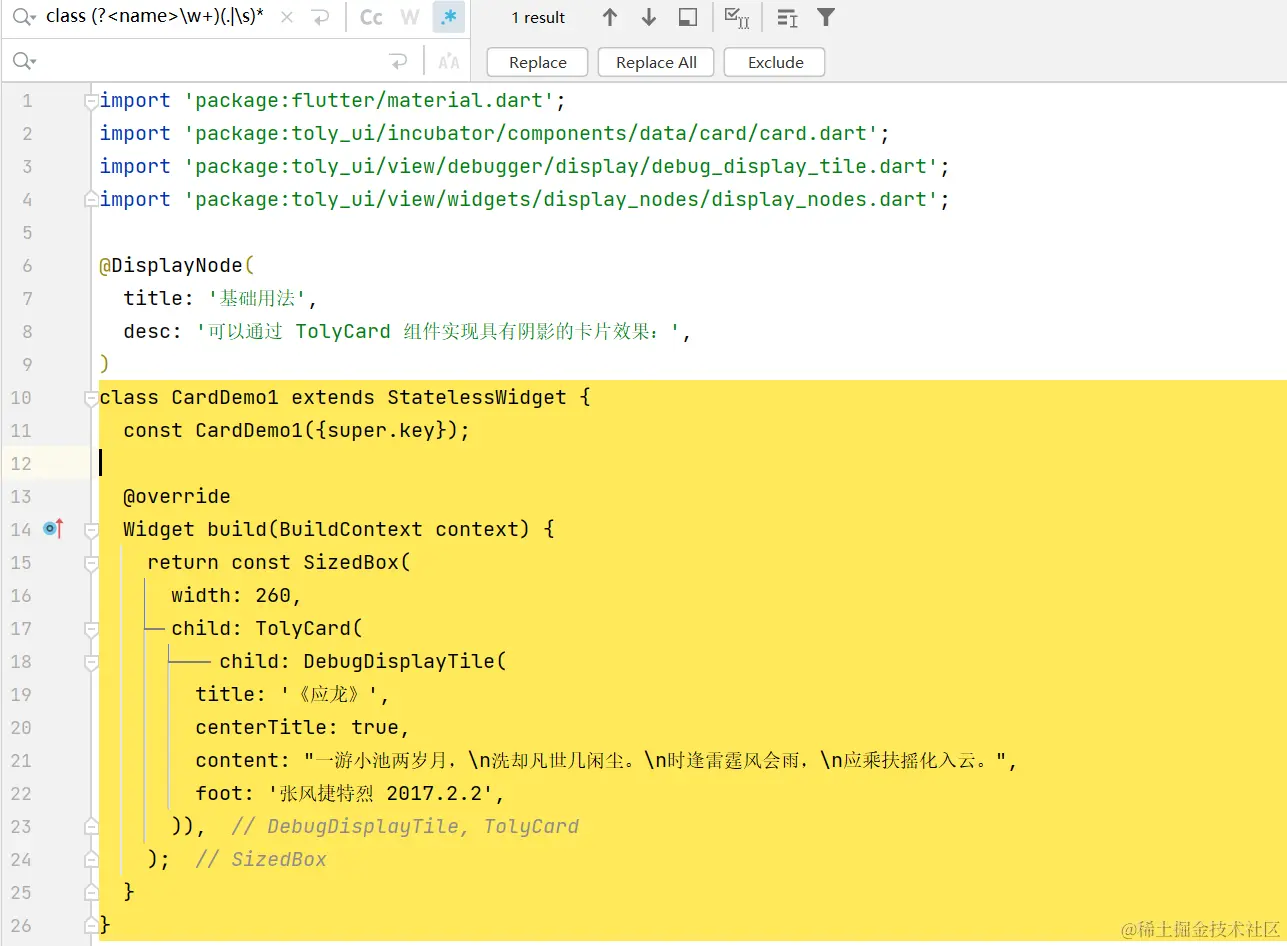Select all occurrences icon
Image resolution: width=1287 pixels, height=946 pixels.
tap(737, 18)
